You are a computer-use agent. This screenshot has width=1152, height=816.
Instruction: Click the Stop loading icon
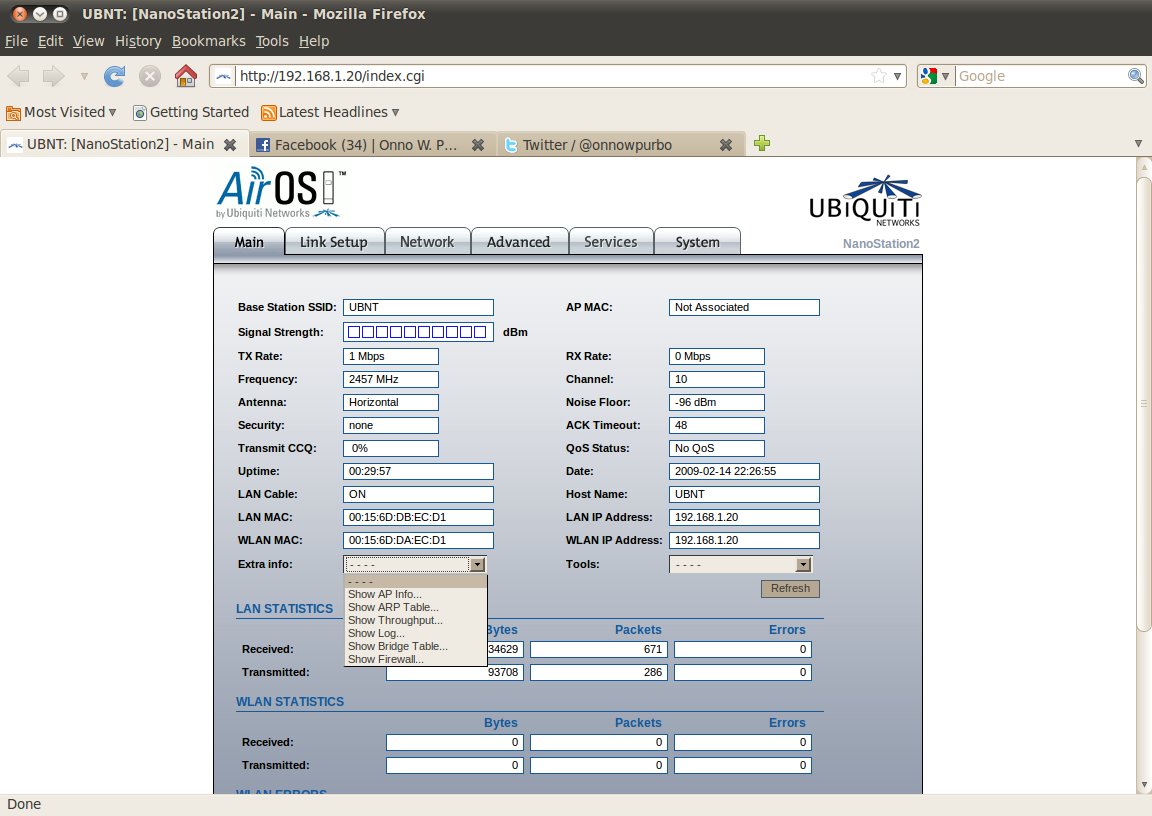coord(150,76)
